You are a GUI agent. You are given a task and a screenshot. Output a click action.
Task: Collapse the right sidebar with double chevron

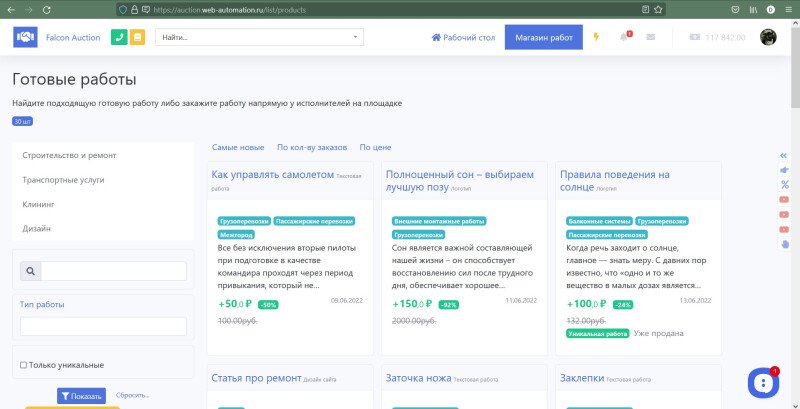784,156
